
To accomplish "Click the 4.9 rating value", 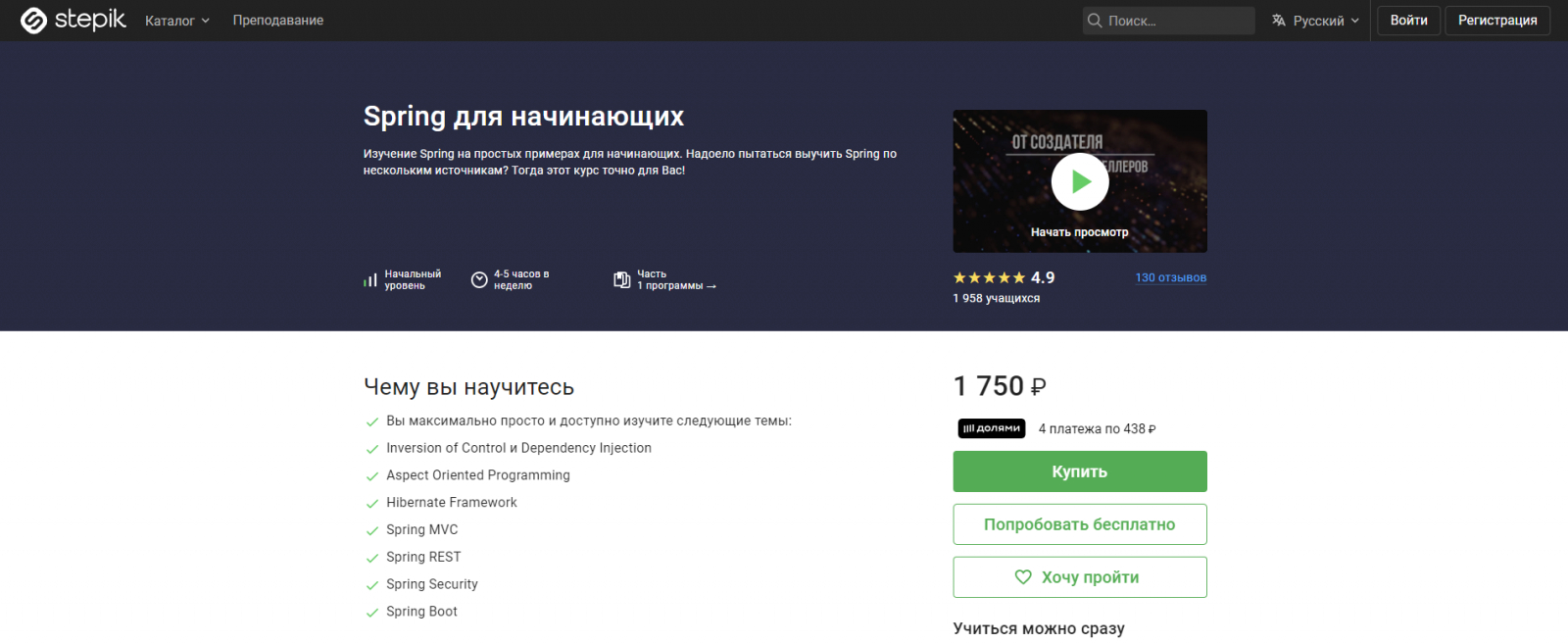I will click(x=1043, y=278).
